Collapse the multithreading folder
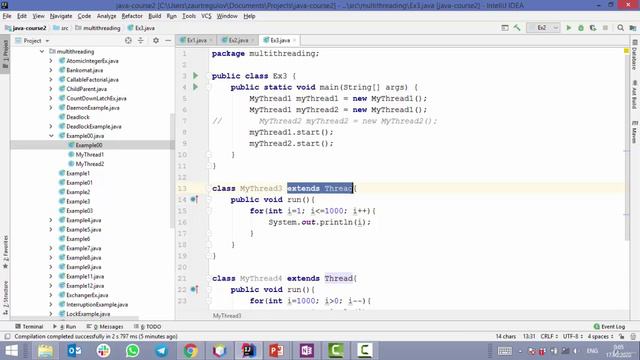This screenshot has height=360, width=640. click(42, 51)
